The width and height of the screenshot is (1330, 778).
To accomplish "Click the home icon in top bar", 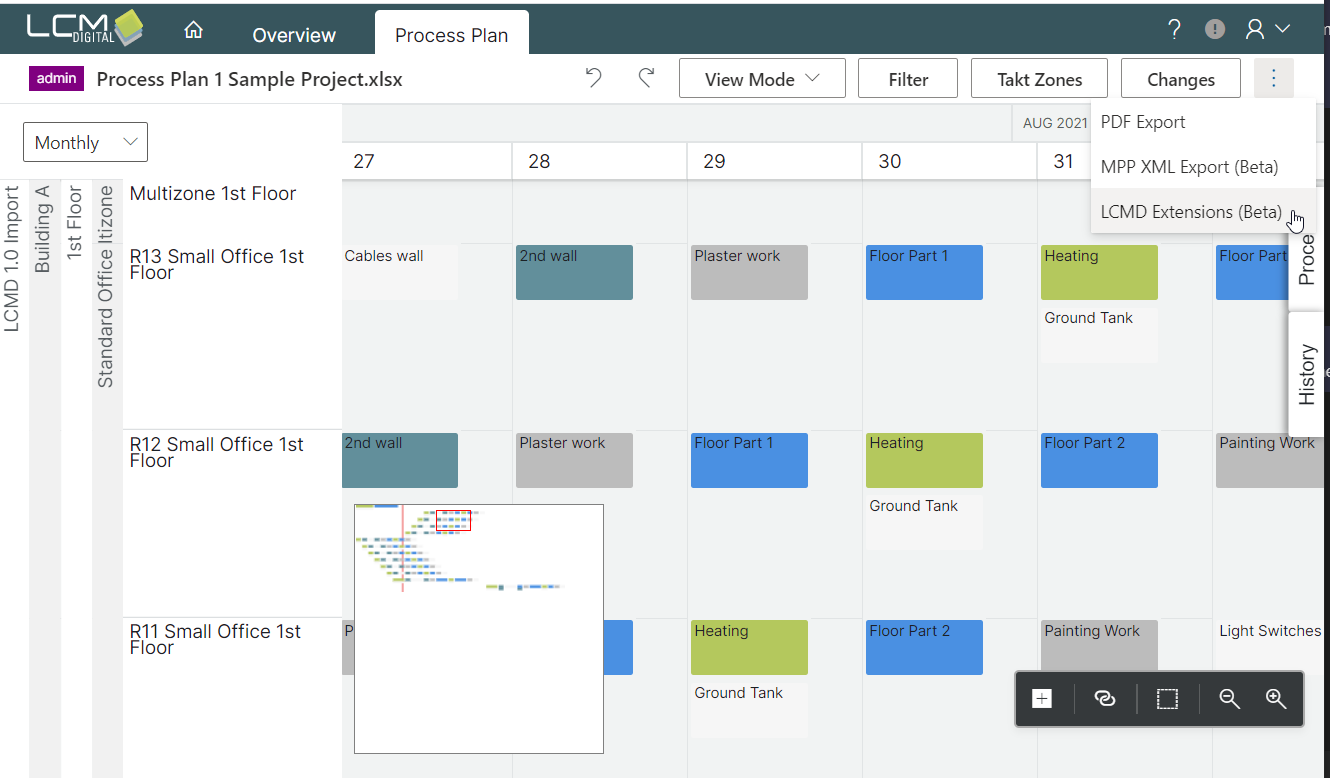I will pos(194,31).
